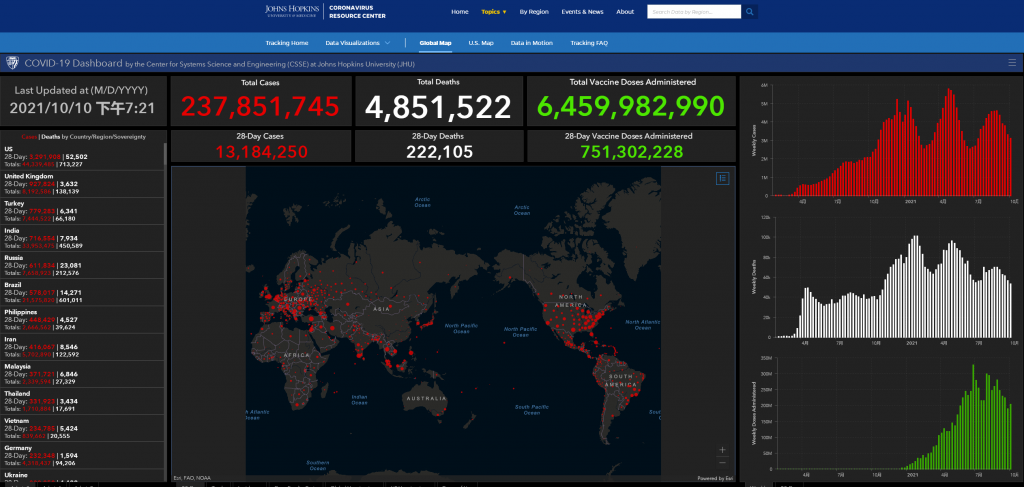Zoom in on the map
Image resolution: width=1024 pixels, height=487 pixels.
click(x=722, y=450)
